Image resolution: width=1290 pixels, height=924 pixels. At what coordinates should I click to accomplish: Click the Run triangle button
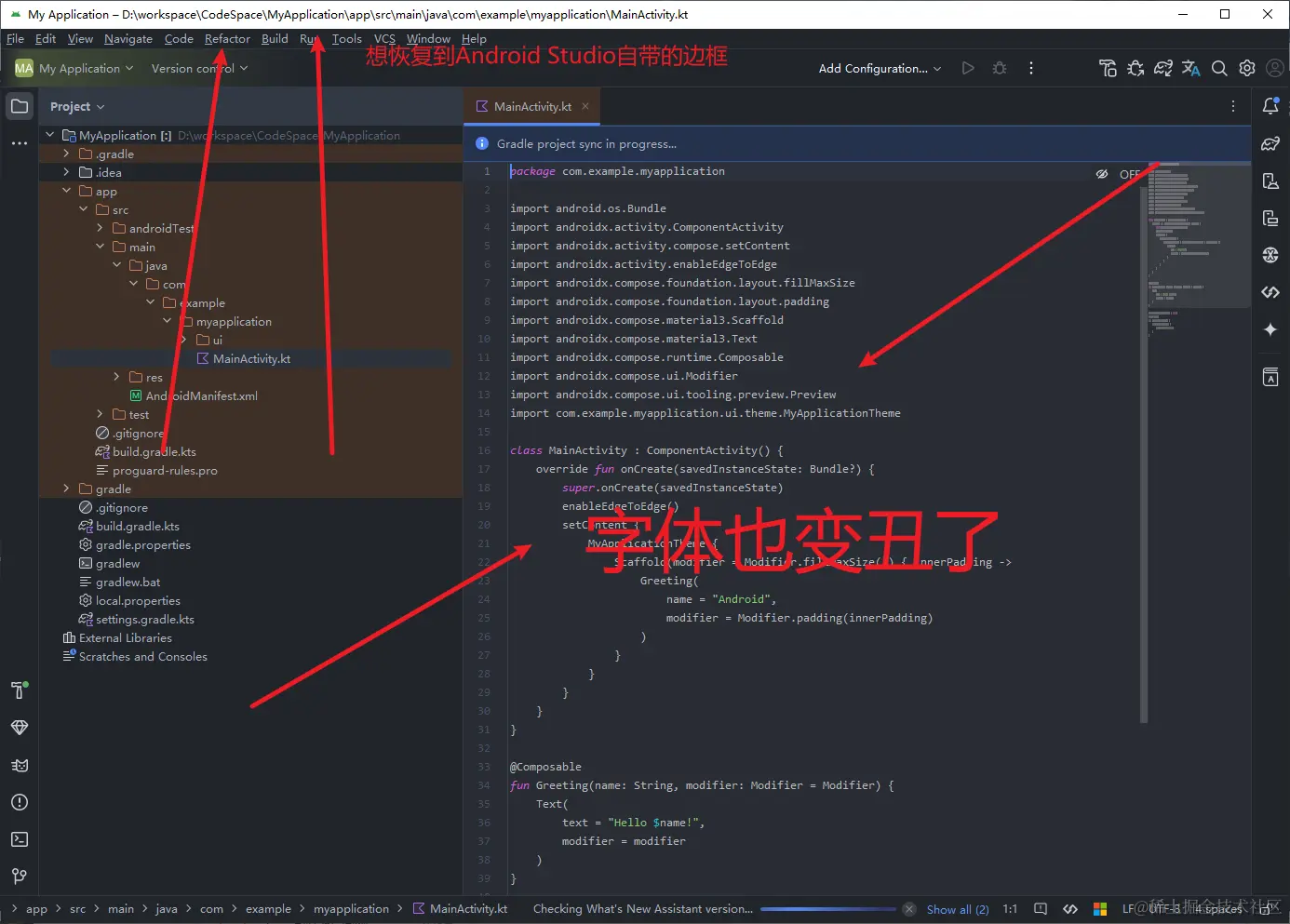[x=968, y=68]
